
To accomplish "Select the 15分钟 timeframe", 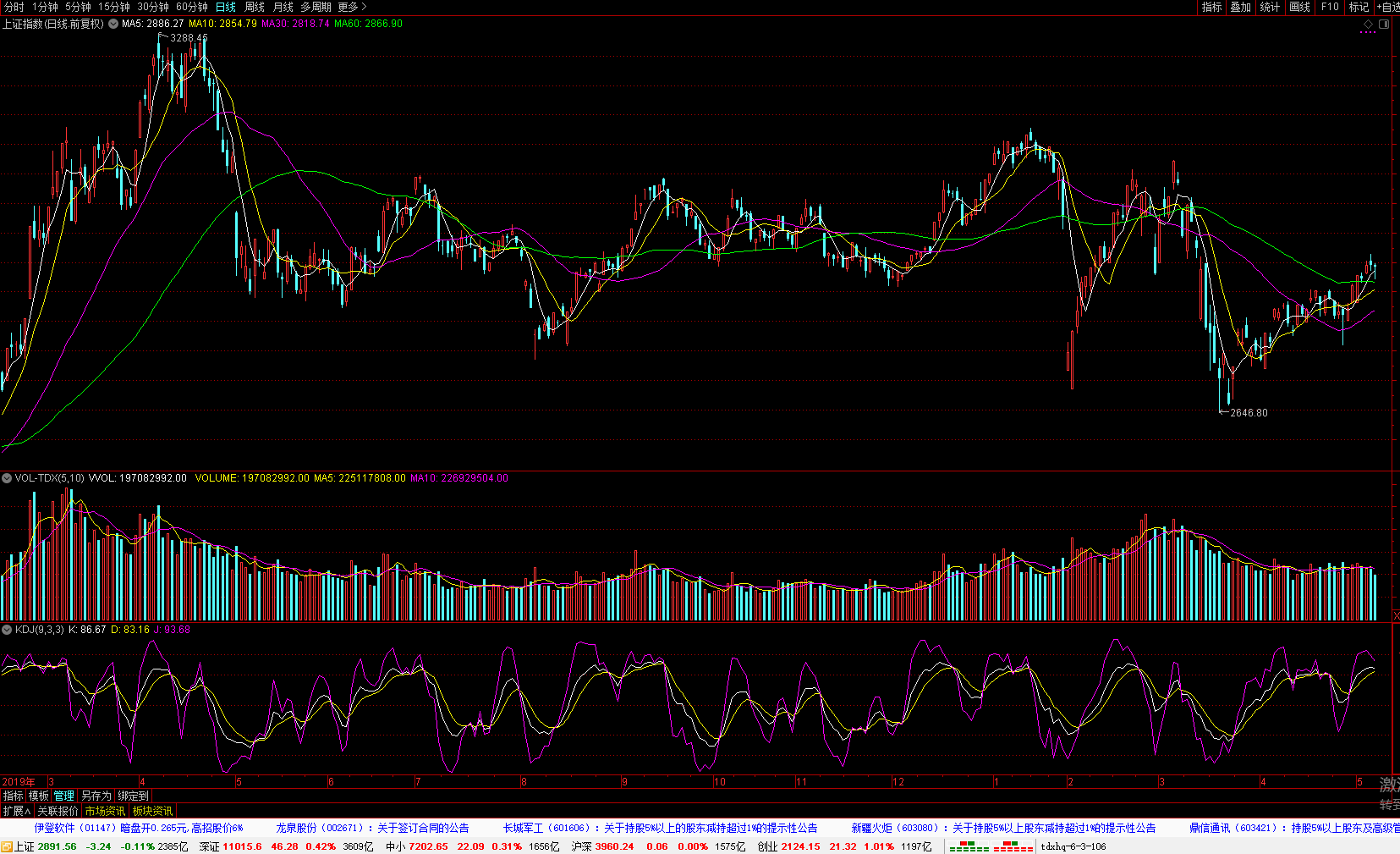I will click(113, 7).
